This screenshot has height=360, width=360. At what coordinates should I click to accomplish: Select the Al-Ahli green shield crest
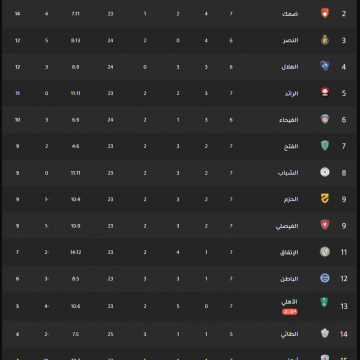(324, 302)
